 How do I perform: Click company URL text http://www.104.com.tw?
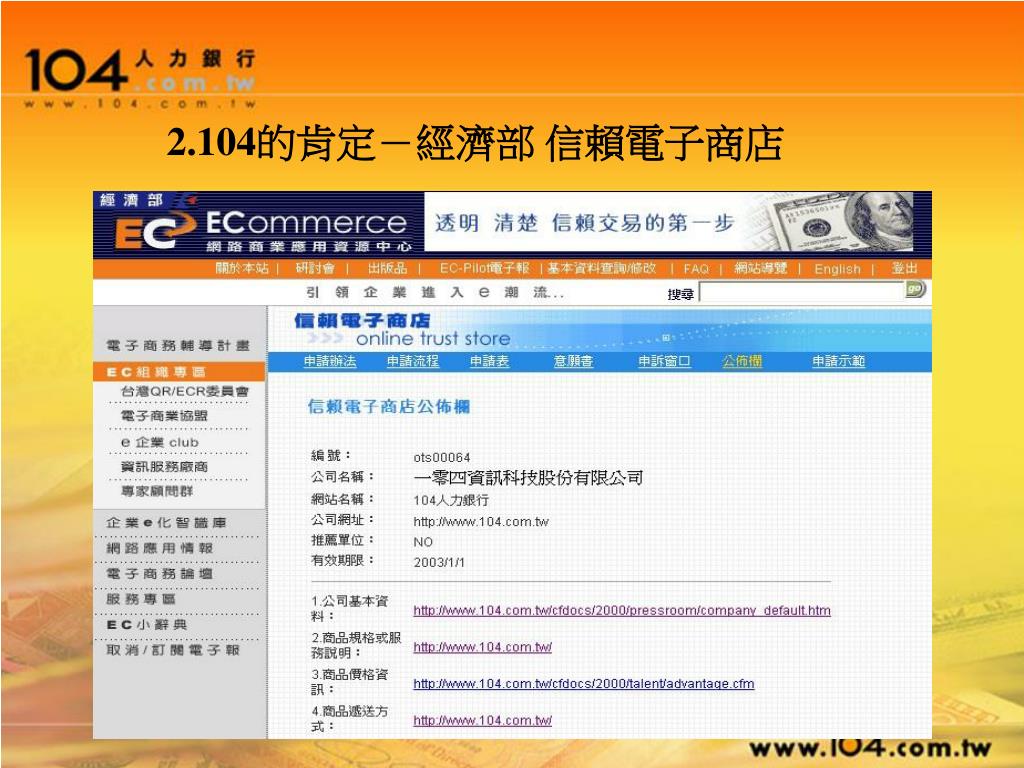point(481,522)
